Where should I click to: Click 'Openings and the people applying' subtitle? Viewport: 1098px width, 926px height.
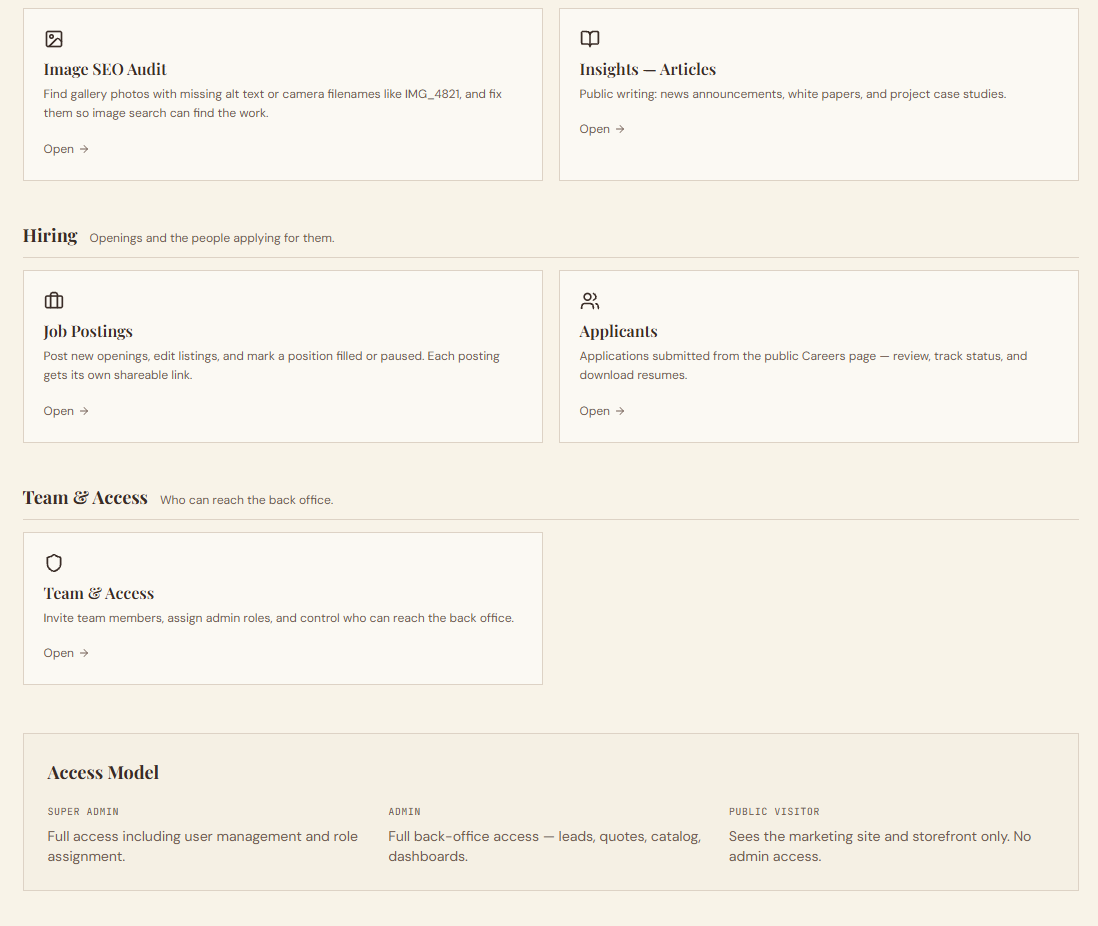coord(212,238)
